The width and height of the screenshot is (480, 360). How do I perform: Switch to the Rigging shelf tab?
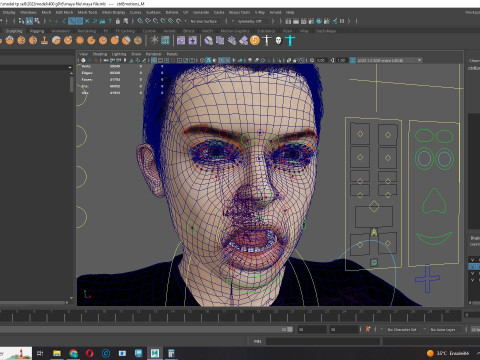[x=37, y=31]
